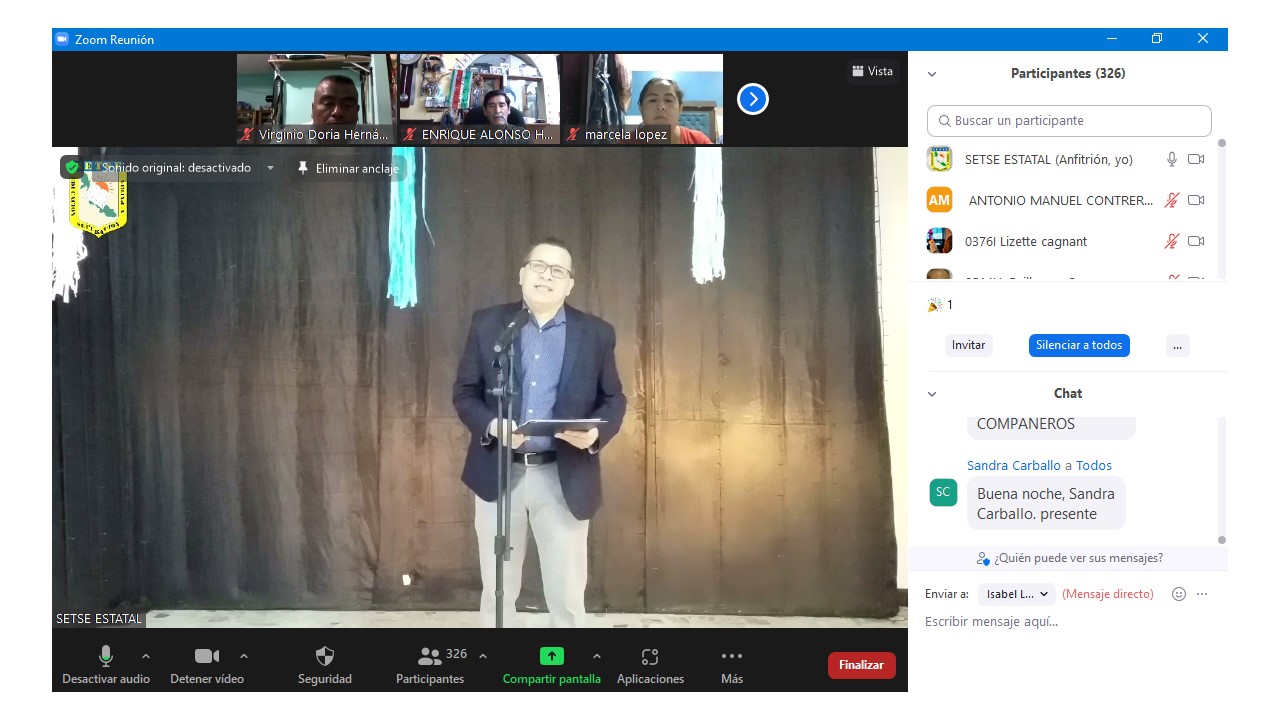Open the Enviar a recipient dropdown Isabel L...
The image size is (1280, 720).
point(1017,594)
